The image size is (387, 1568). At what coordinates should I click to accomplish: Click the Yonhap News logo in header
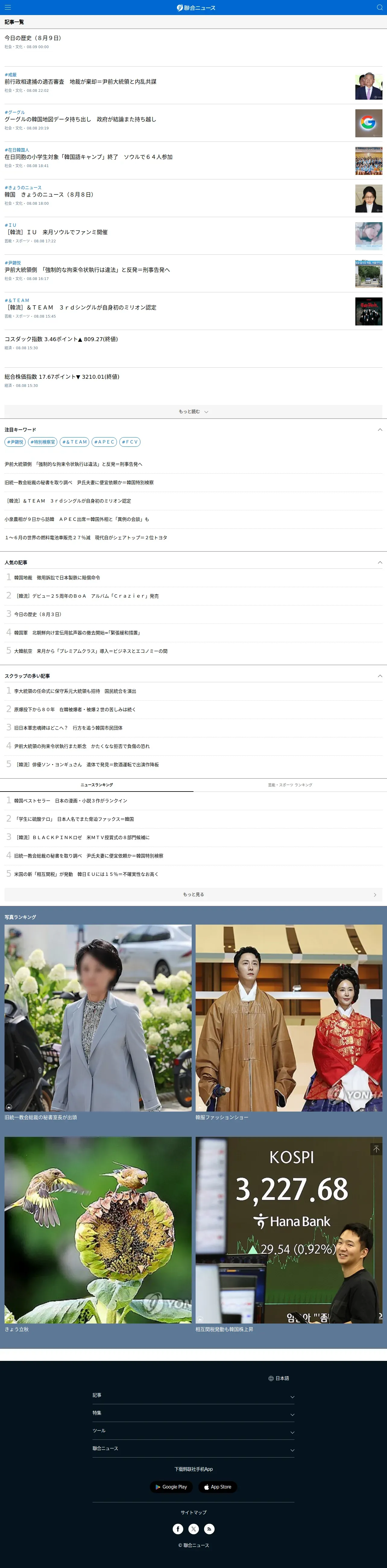(196, 7)
